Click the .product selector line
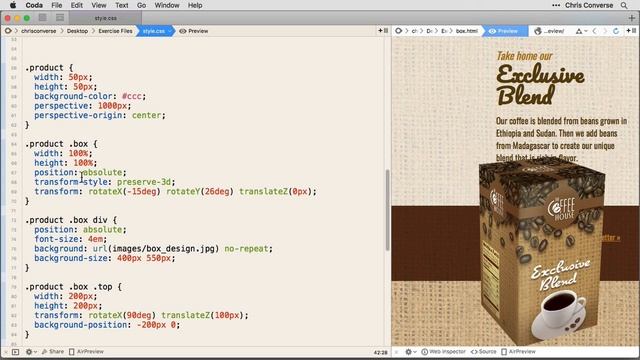The width and height of the screenshot is (640, 360). [49, 68]
